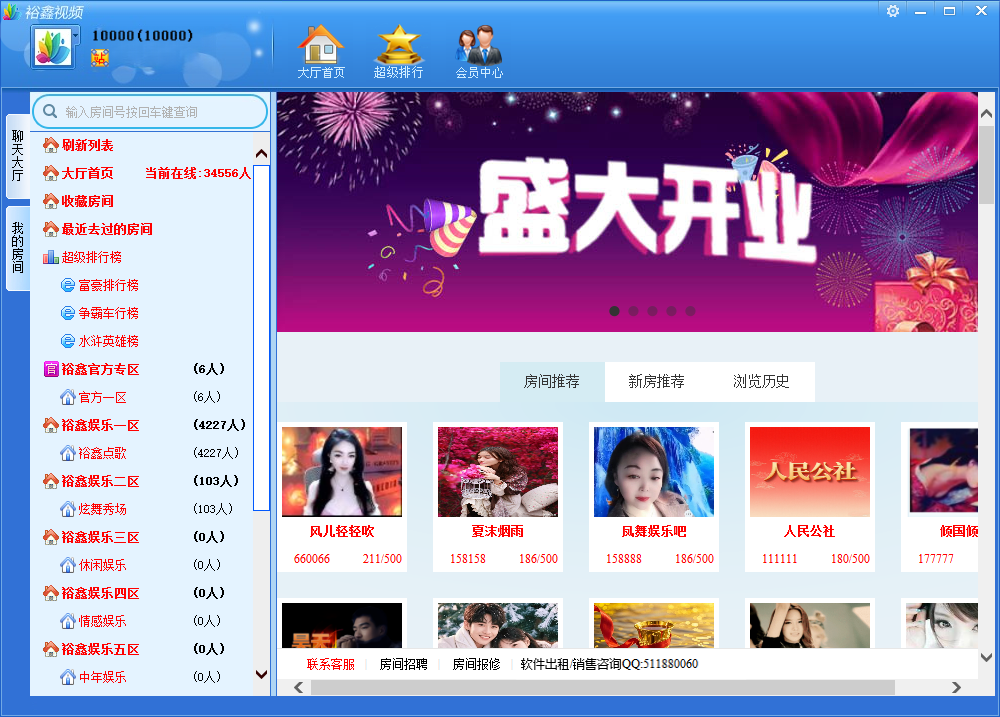Open 收藏房间 in the sidebar
Screen dimensions: 1000x717
87,202
